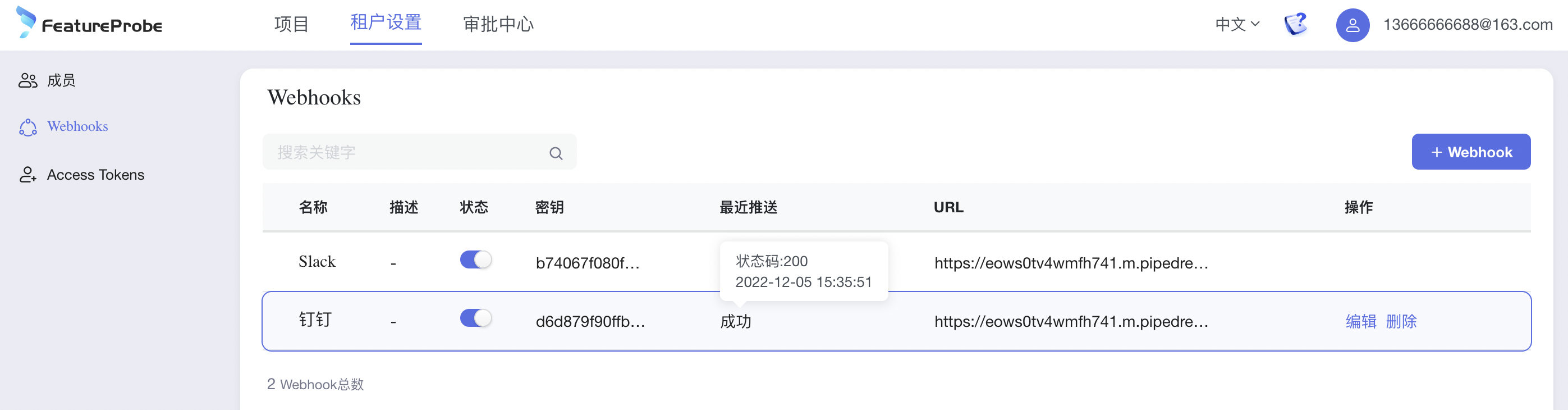The height and width of the screenshot is (410, 1568).
Task: Click the Webhooks sidebar icon
Action: click(x=28, y=127)
